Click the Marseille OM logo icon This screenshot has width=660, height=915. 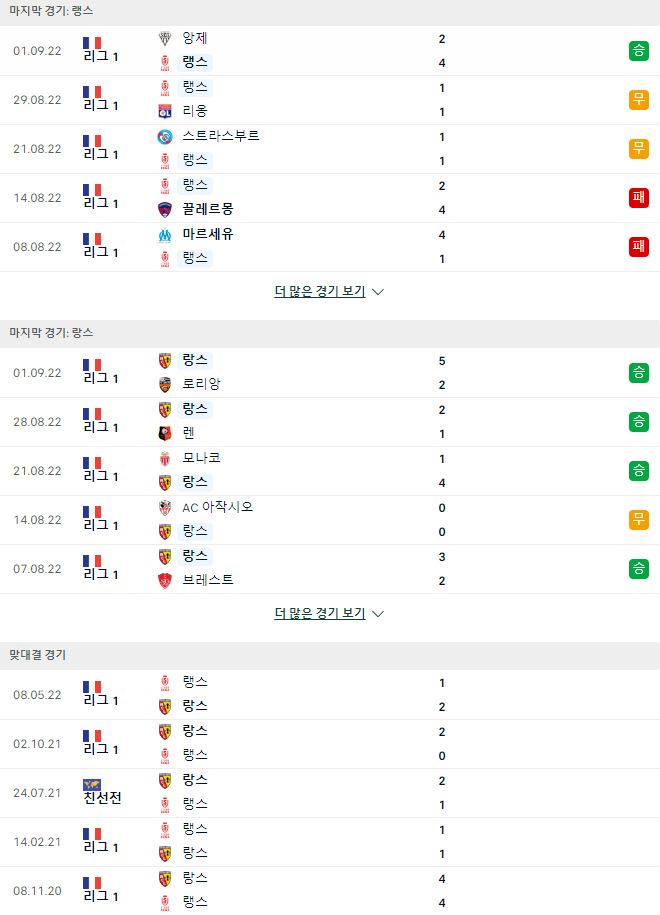[x=165, y=235]
